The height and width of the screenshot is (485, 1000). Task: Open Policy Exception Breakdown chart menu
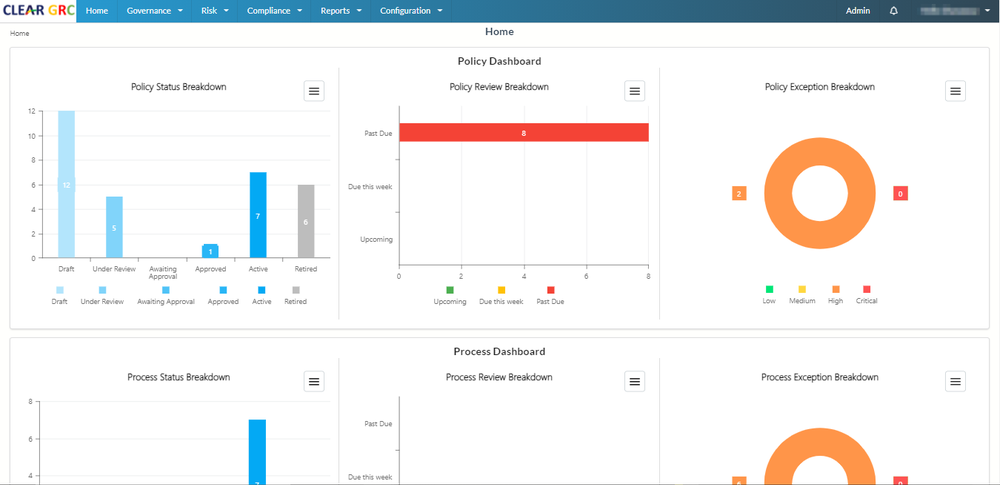tap(955, 91)
